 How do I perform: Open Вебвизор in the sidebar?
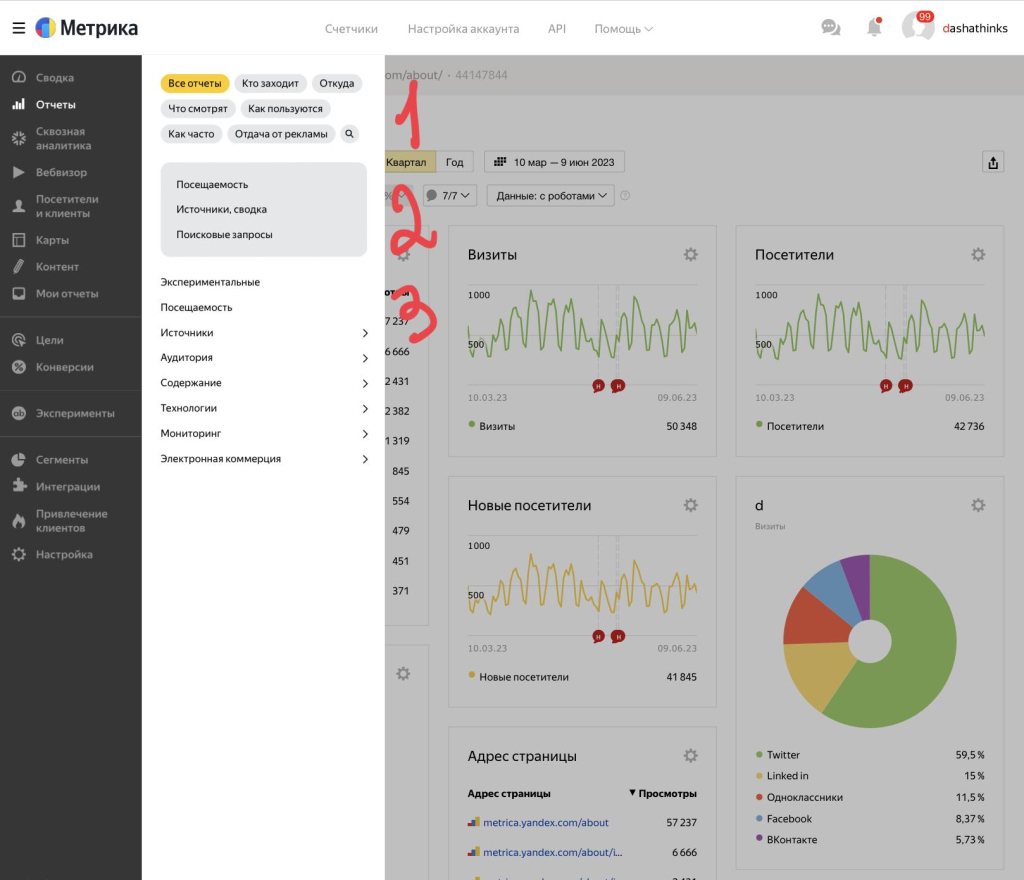[x=61, y=172]
